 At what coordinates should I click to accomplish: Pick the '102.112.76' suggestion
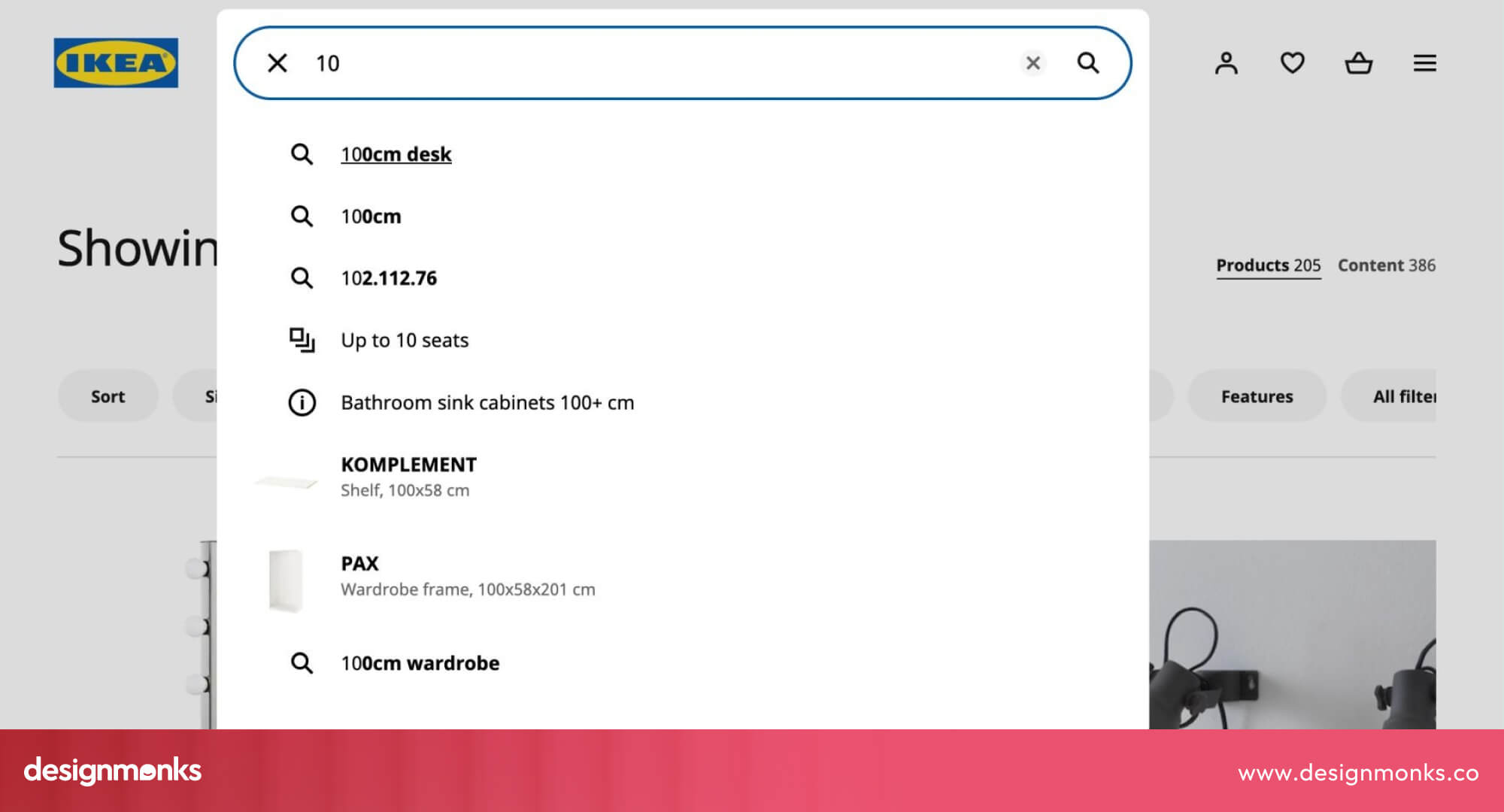point(388,278)
